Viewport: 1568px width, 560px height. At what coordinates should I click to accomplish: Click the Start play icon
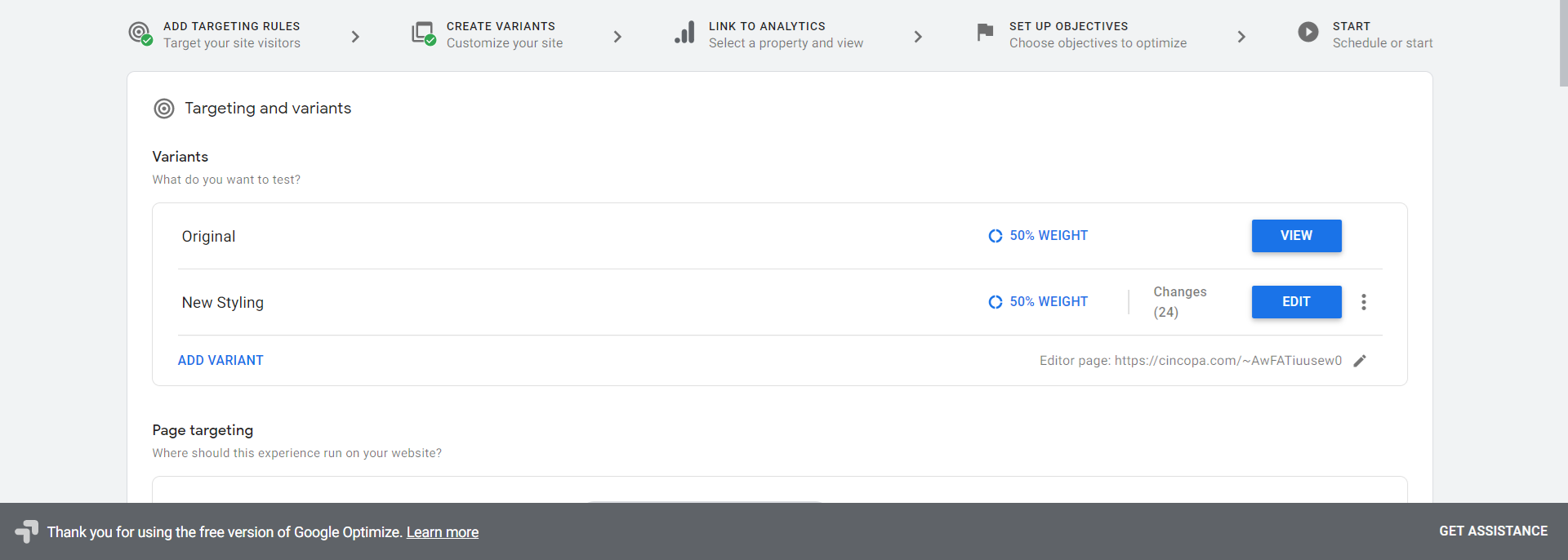pos(1308,33)
